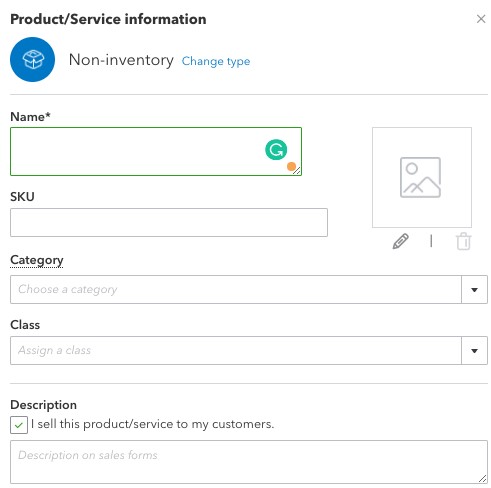Click the product image placeholder

coord(422,177)
